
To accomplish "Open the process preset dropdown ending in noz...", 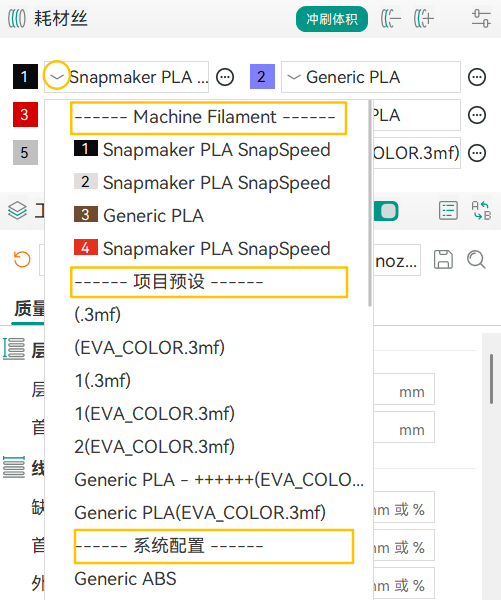I will coord(397,260).
